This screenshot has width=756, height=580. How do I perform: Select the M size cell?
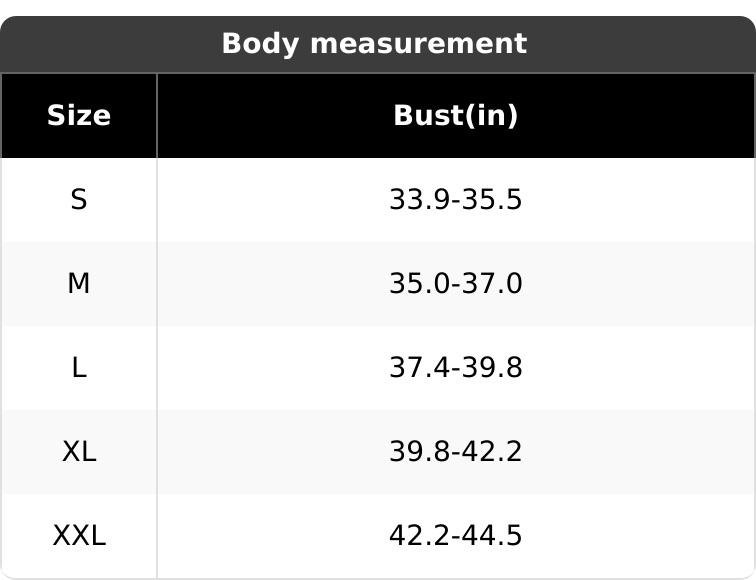pos(78,284)
